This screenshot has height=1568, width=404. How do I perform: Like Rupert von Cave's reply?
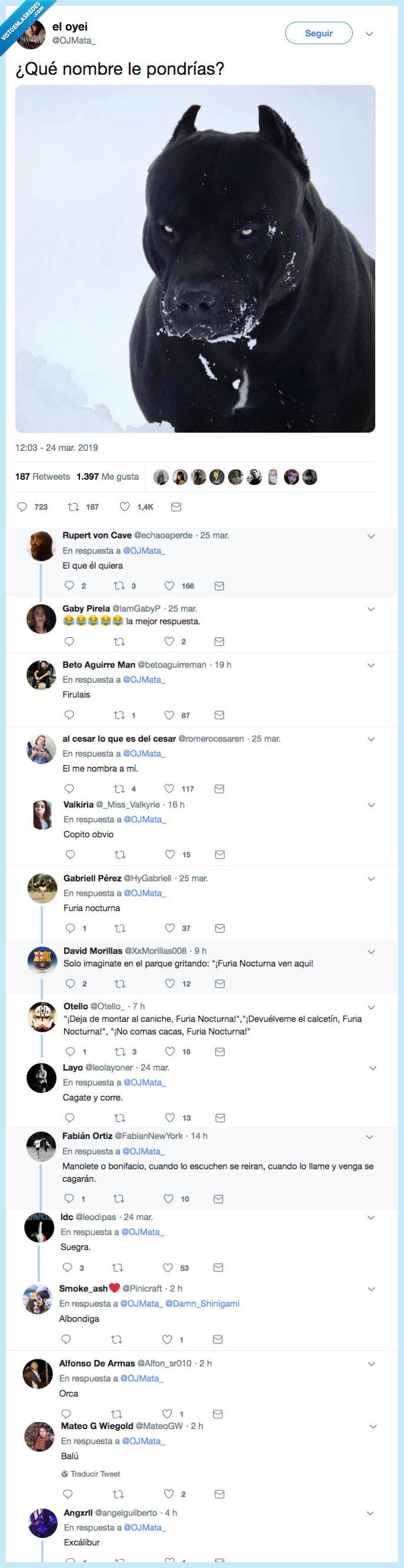pos(170,586)
